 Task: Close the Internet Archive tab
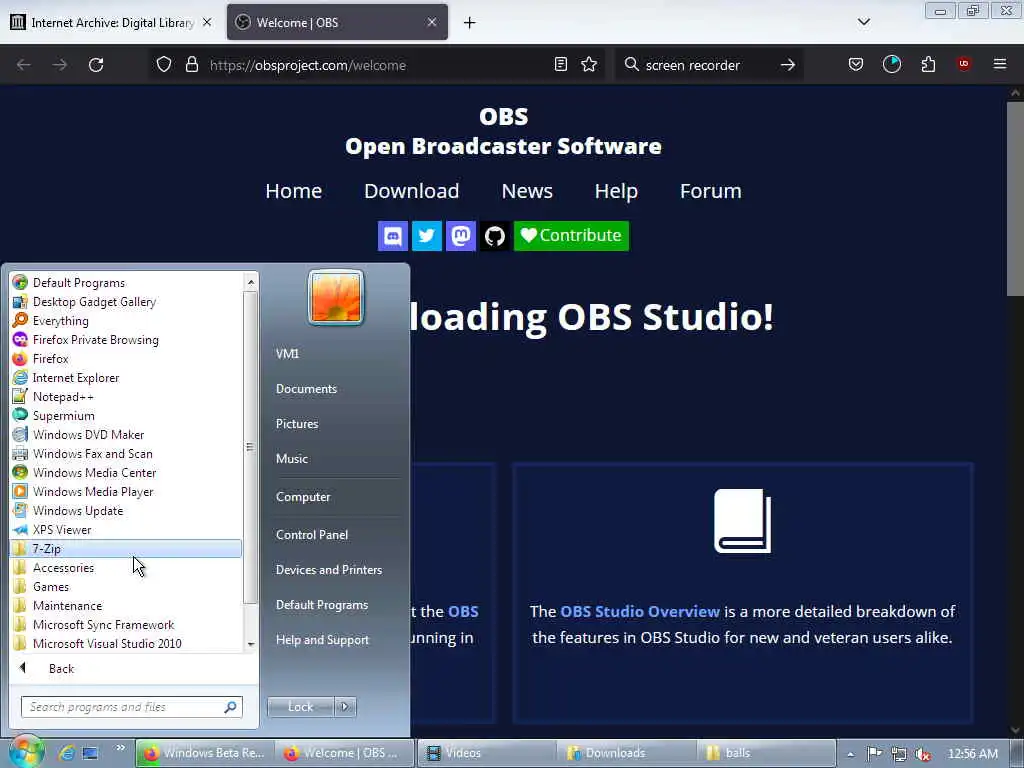207,22
